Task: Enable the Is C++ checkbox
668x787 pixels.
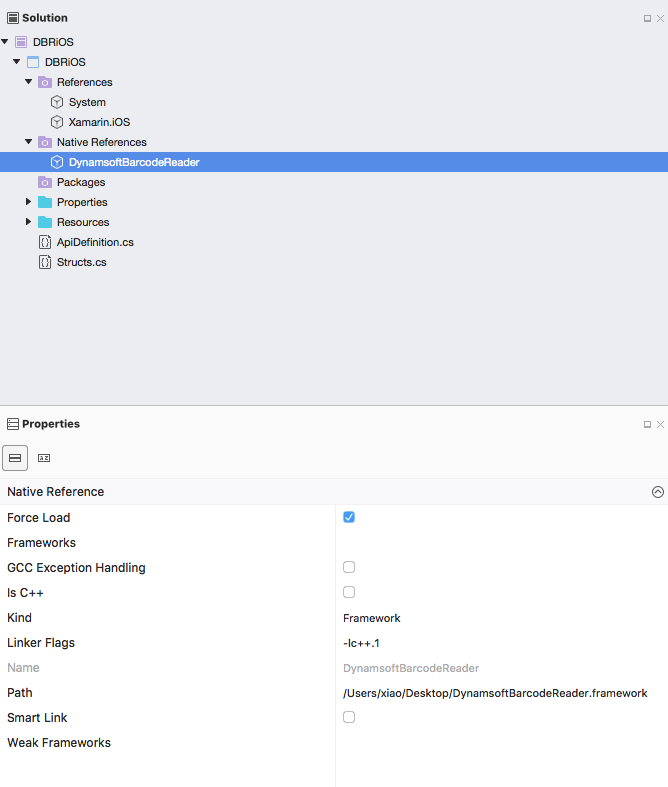Action: click(x=349, y=592)
